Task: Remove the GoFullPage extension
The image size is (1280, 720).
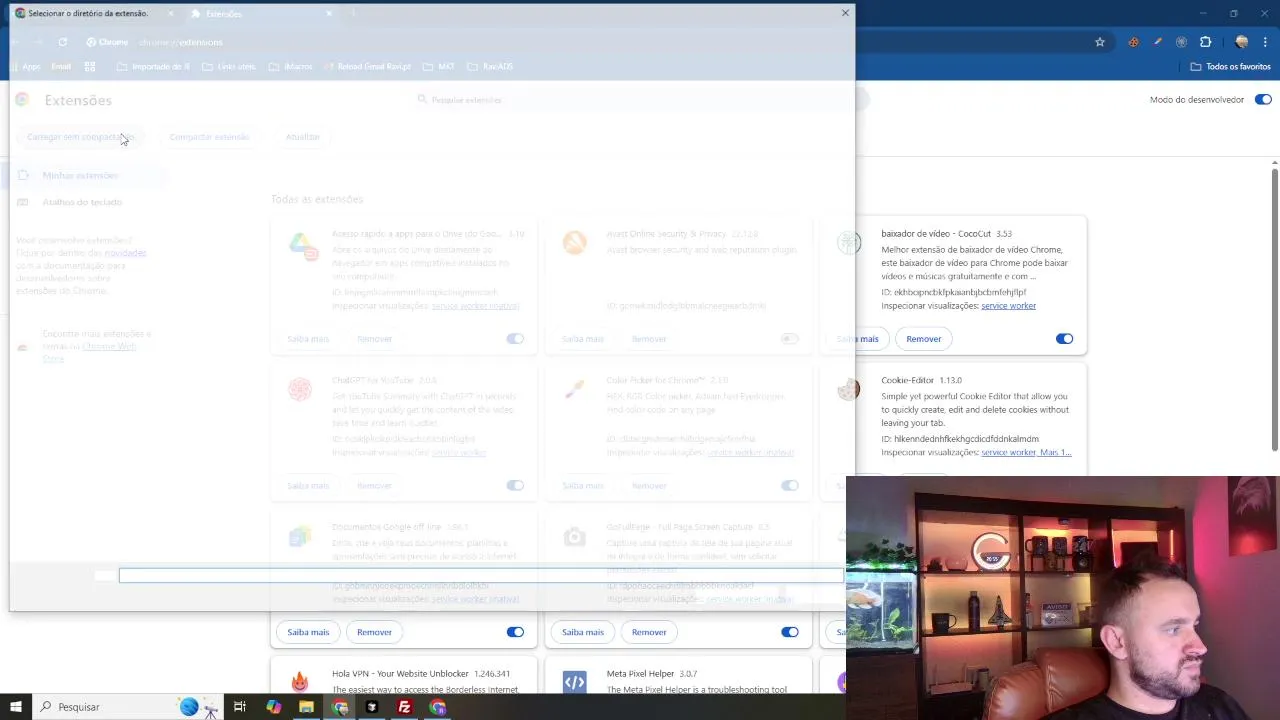Action: tap(649, 632)
